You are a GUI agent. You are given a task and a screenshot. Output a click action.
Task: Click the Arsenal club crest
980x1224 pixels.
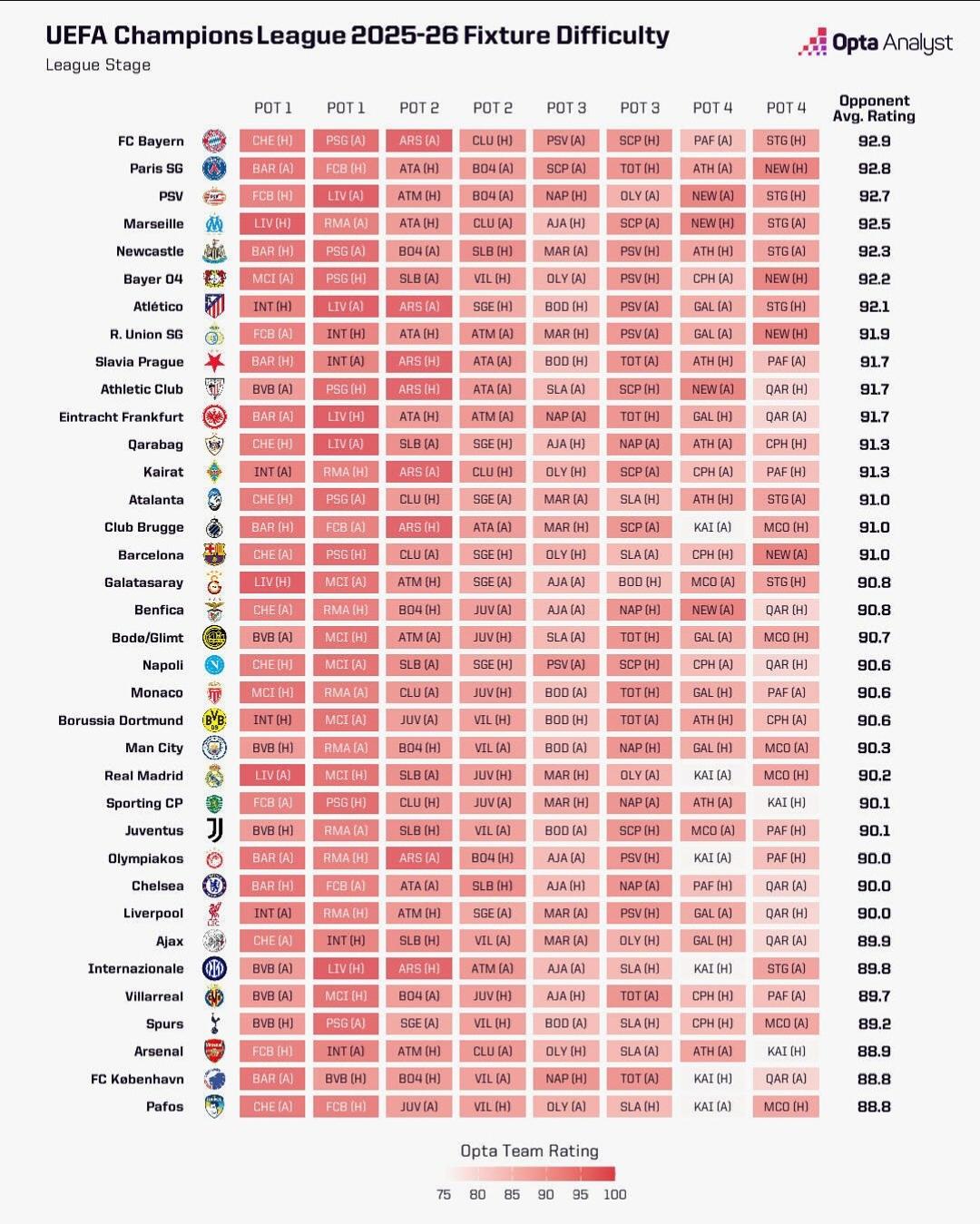pos(214,1051)
